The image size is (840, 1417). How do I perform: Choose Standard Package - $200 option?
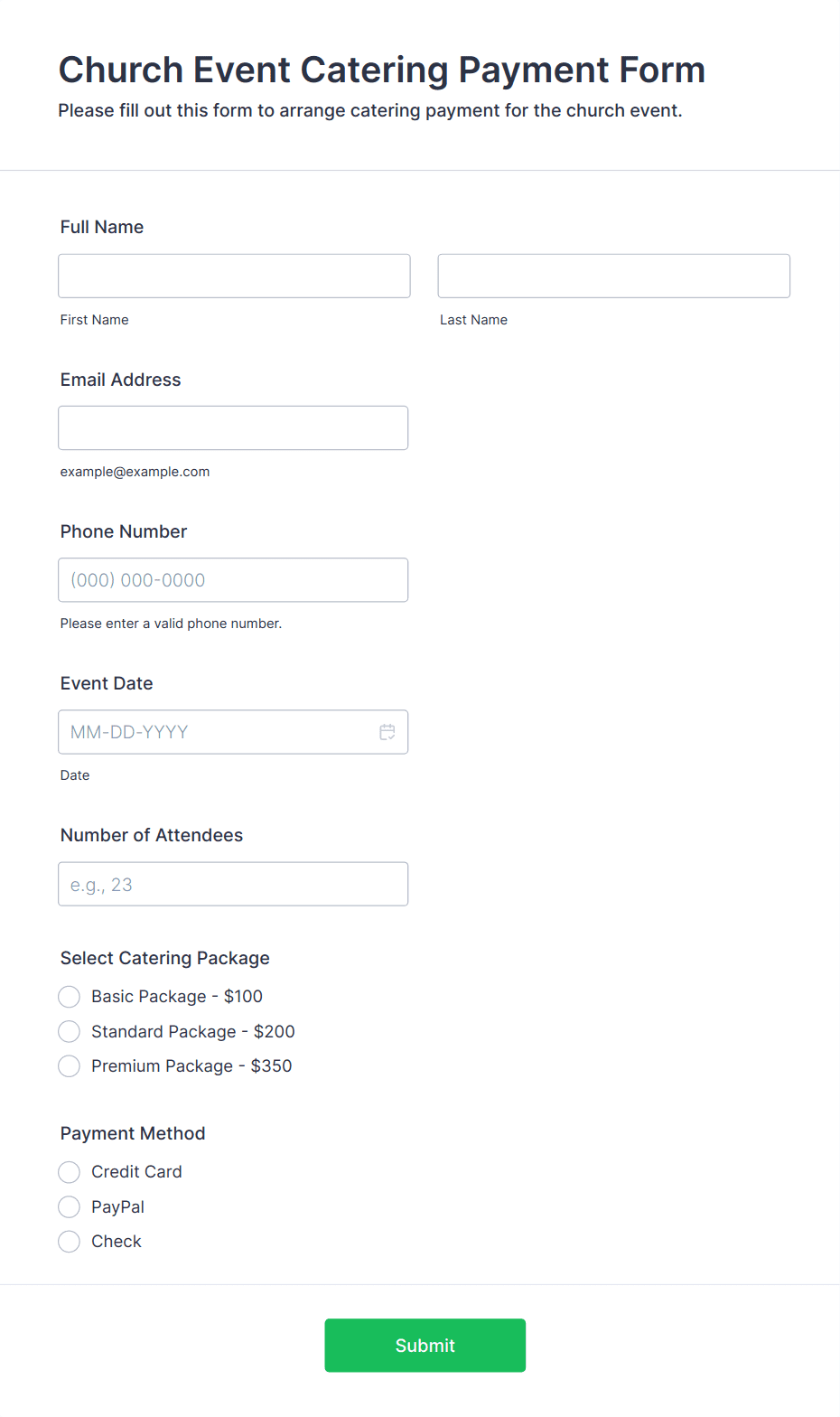70,1031
